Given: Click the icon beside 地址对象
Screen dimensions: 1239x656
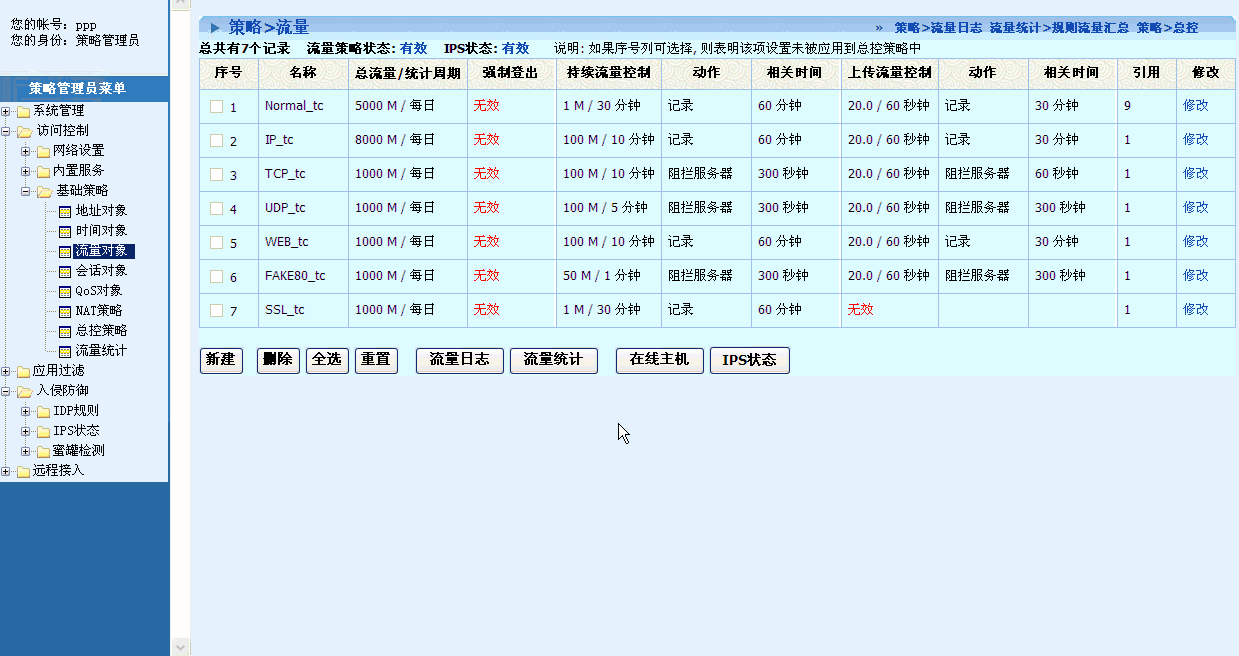Looking at the screenshot, I should pyautogui.click(x=66, y=211).
